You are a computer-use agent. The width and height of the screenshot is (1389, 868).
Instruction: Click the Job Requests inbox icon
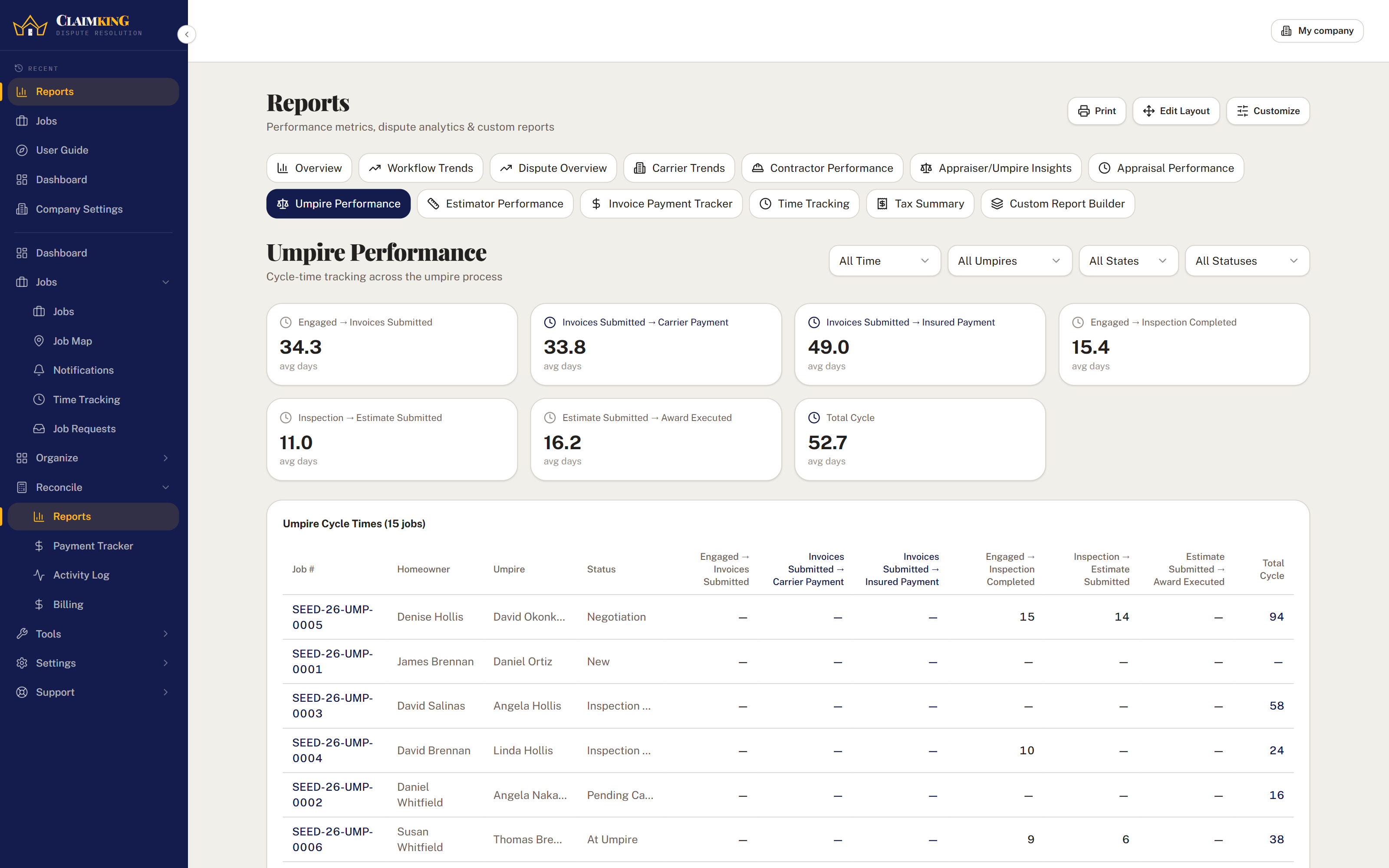tap(39, 429)
